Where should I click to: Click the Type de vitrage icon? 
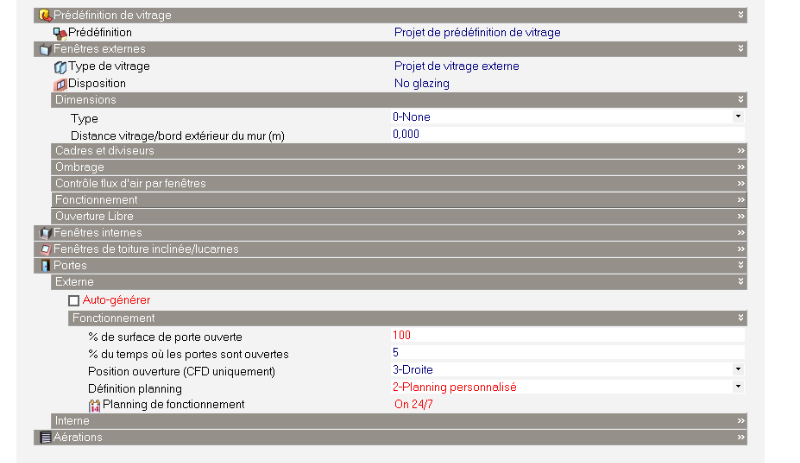coord(60,67)
